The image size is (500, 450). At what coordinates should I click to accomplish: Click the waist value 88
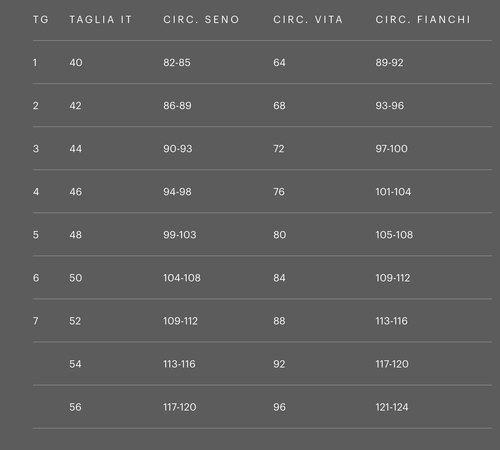pyautogui.click(x=279, y=321)
